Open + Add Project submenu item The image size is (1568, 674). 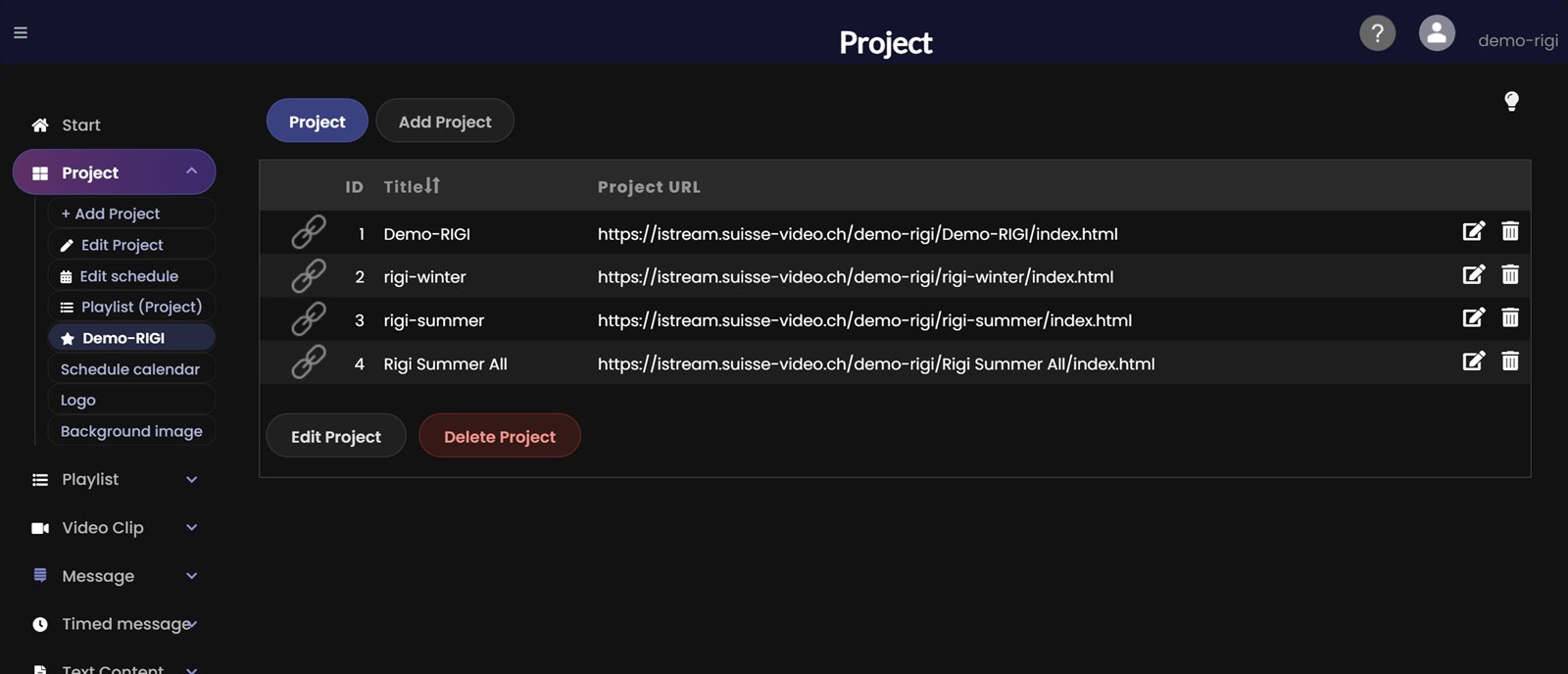point(131,213)
